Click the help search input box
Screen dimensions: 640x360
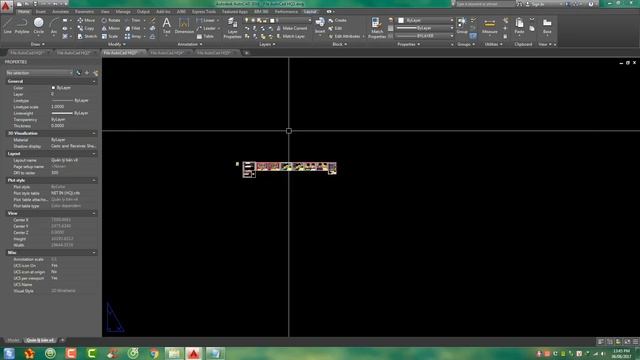(485, 4)
